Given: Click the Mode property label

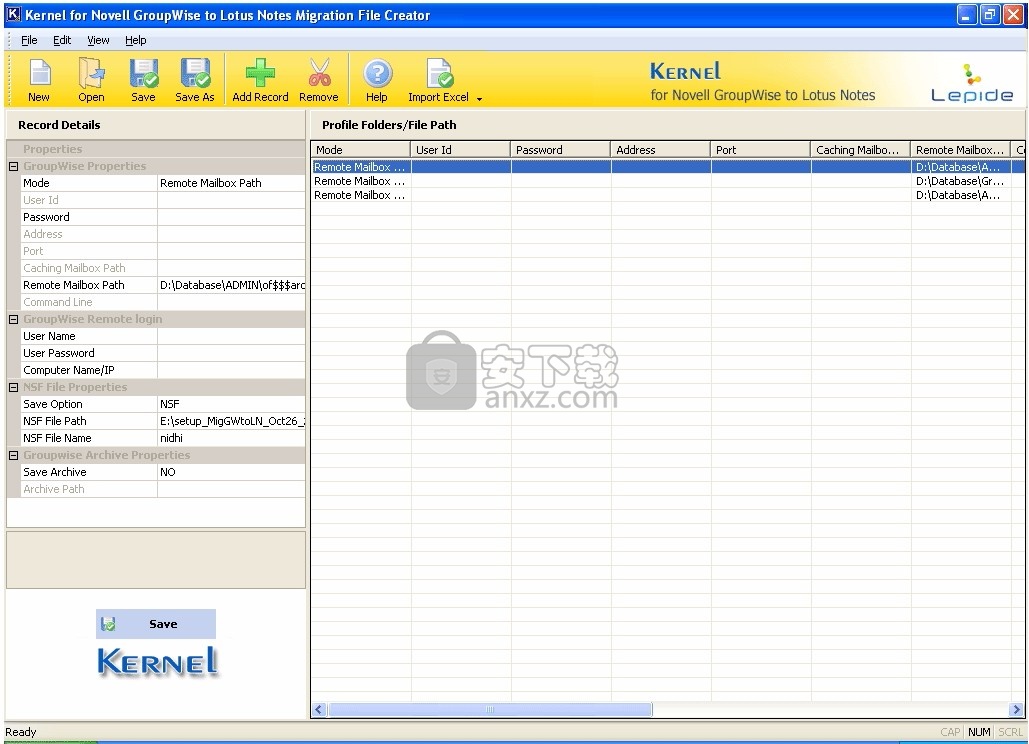Looking at the screenshot, I should pyautogui.click(x=36, y=183).
